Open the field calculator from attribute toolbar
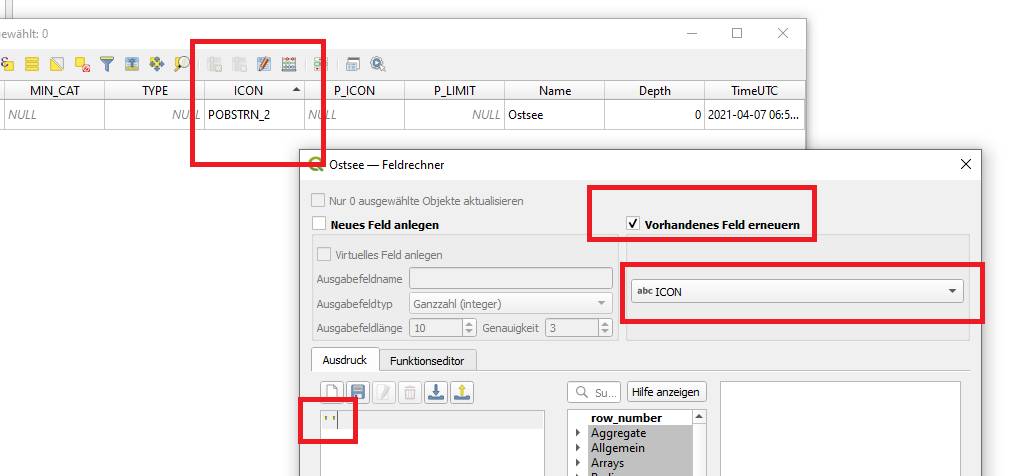Viewport: 1018px width, 476px height. [289, 64]
